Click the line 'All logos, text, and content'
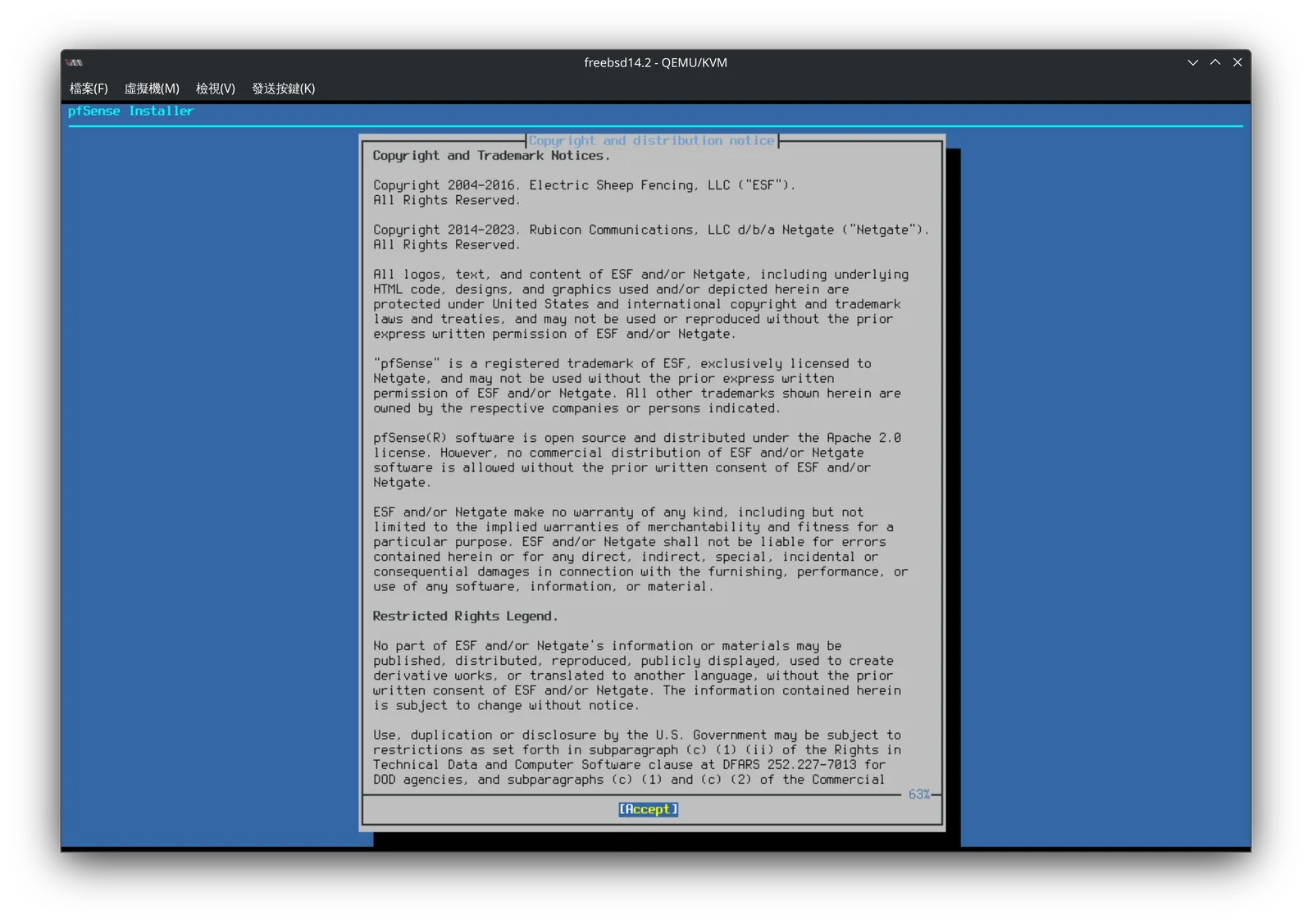Image resolution: width=1312 pixels, height=924 pixels. click(x=640, y=275)
